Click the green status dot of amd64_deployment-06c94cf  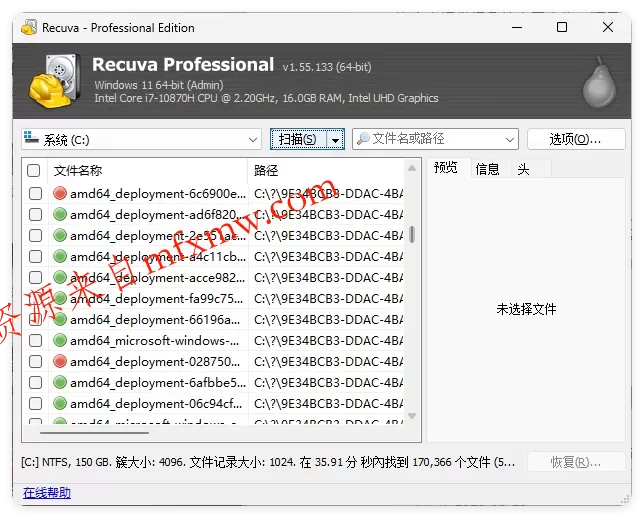tap(60, 403)
